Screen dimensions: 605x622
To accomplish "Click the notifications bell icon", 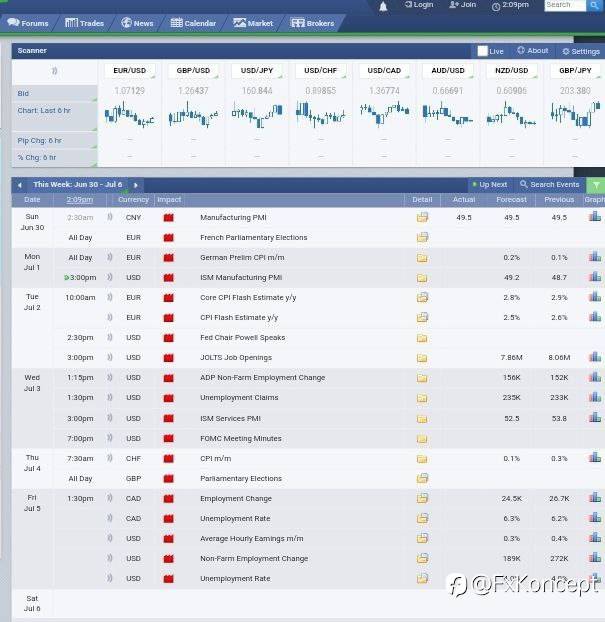I will (383, 6).
